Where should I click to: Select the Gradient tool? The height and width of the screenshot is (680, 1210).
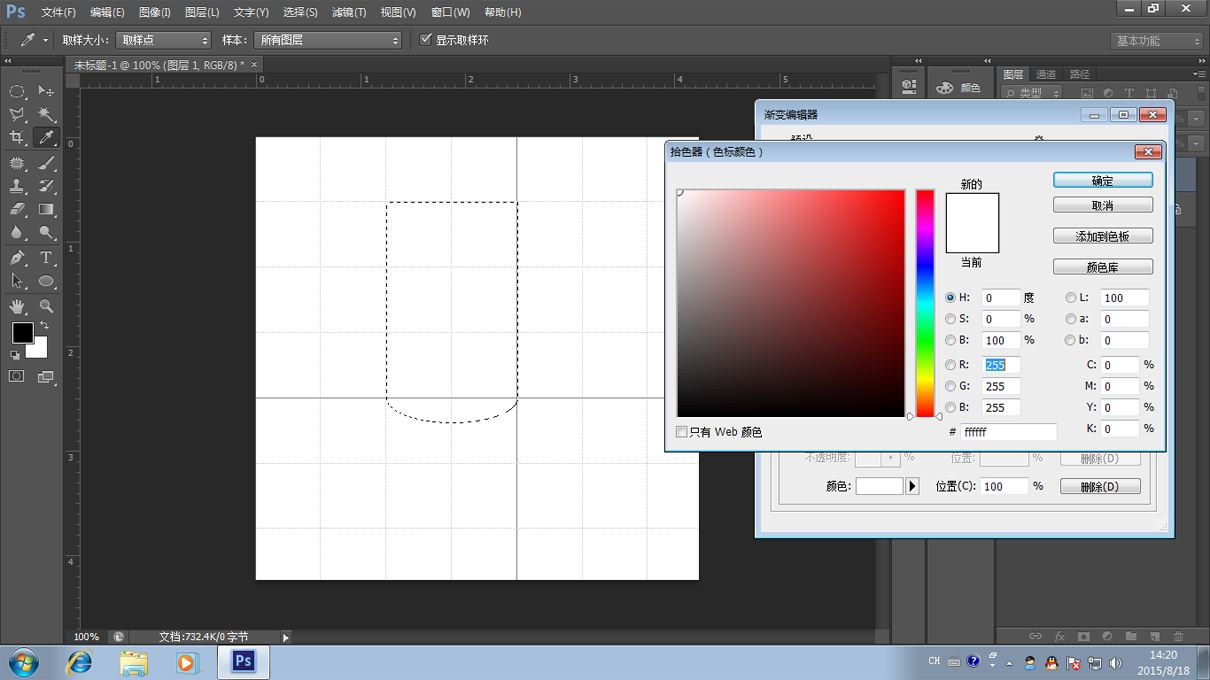(47, 210)
